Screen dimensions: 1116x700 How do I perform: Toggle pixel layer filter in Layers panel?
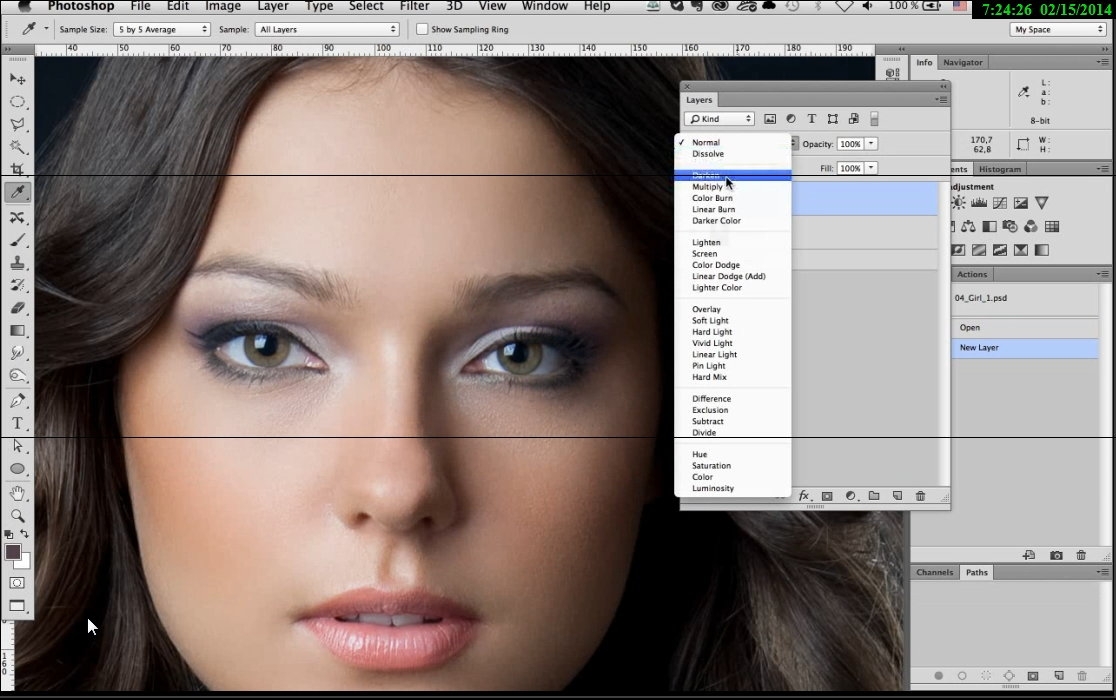(x=770, y=119)
